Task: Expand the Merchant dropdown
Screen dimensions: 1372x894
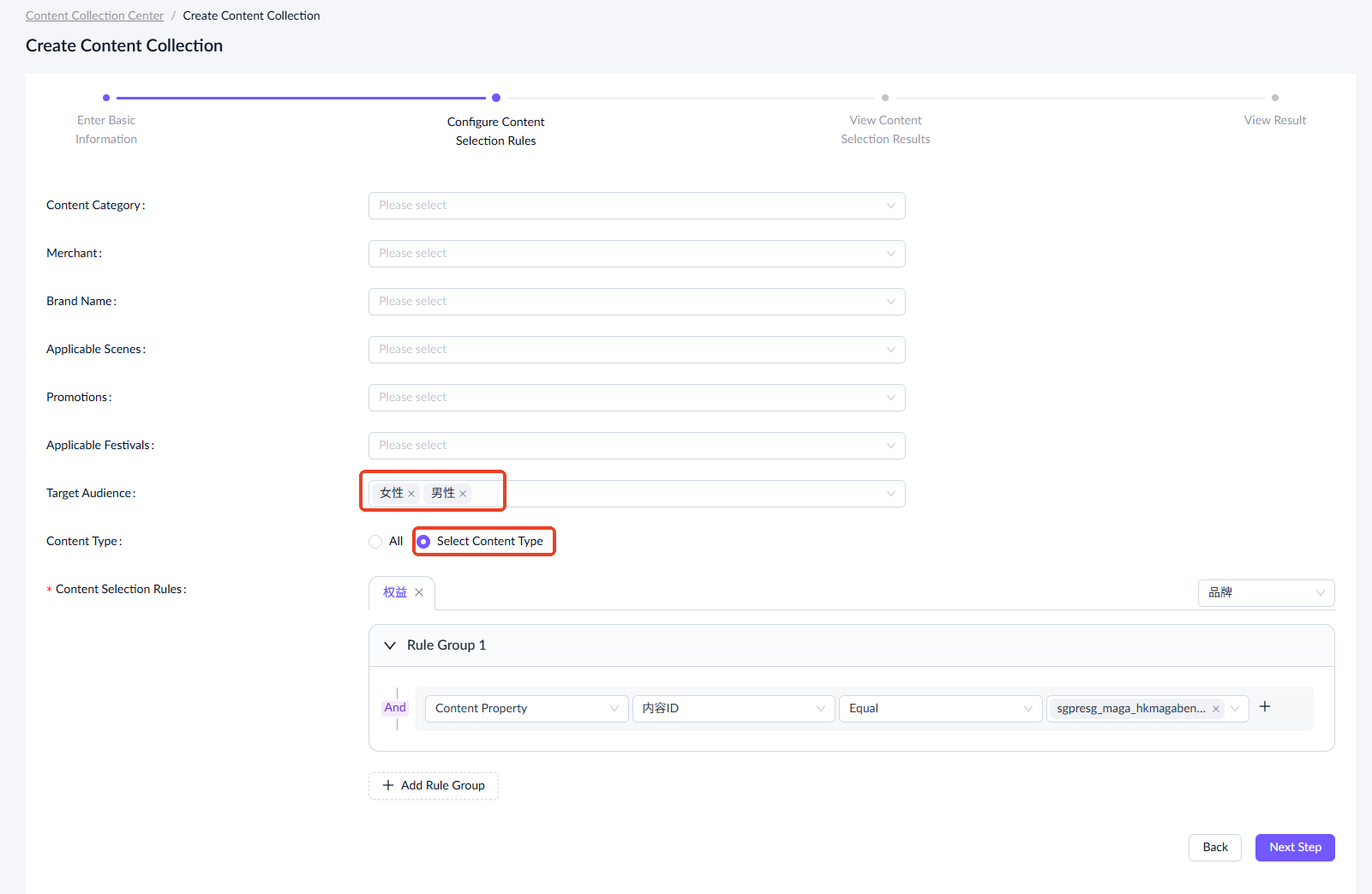Action: (x=636, y=254)
